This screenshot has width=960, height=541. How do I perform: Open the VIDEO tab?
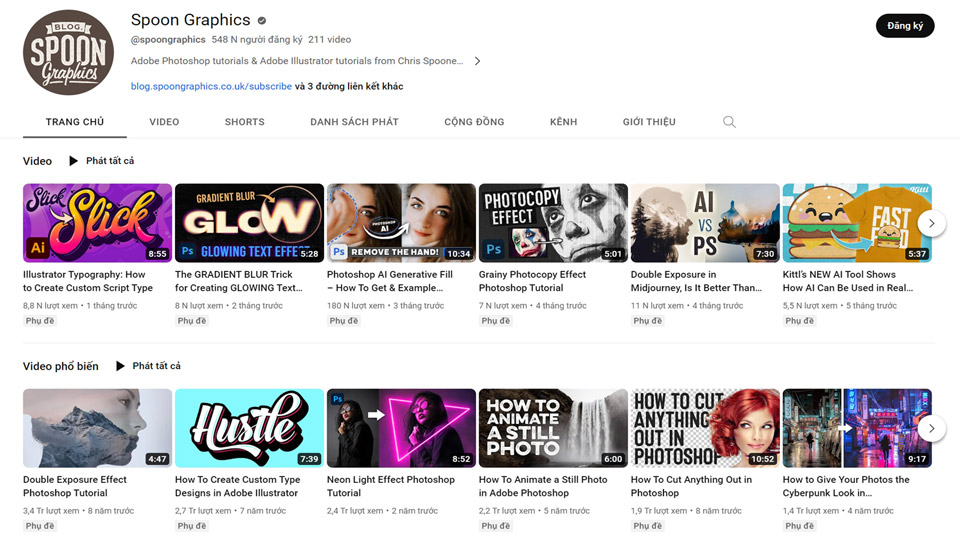pyautogui.click(x=164, y=122)
